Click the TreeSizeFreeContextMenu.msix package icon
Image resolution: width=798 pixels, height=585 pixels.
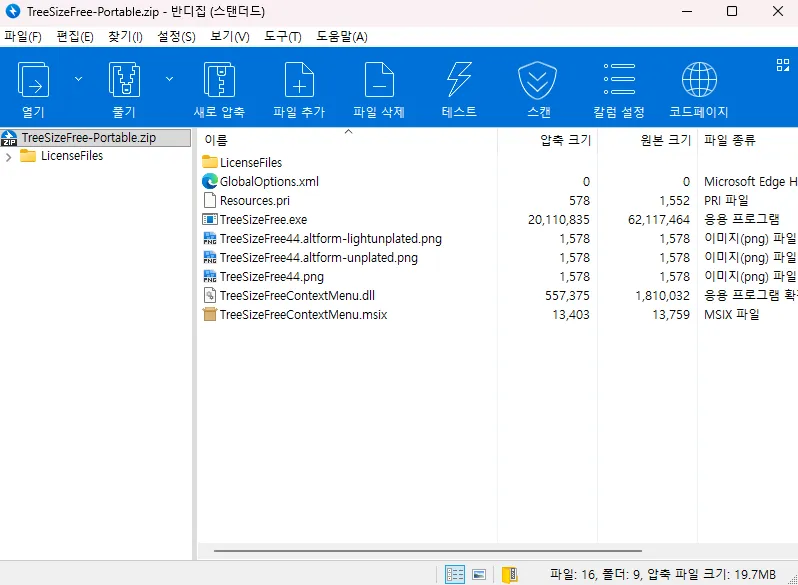[x=210, y=314]
